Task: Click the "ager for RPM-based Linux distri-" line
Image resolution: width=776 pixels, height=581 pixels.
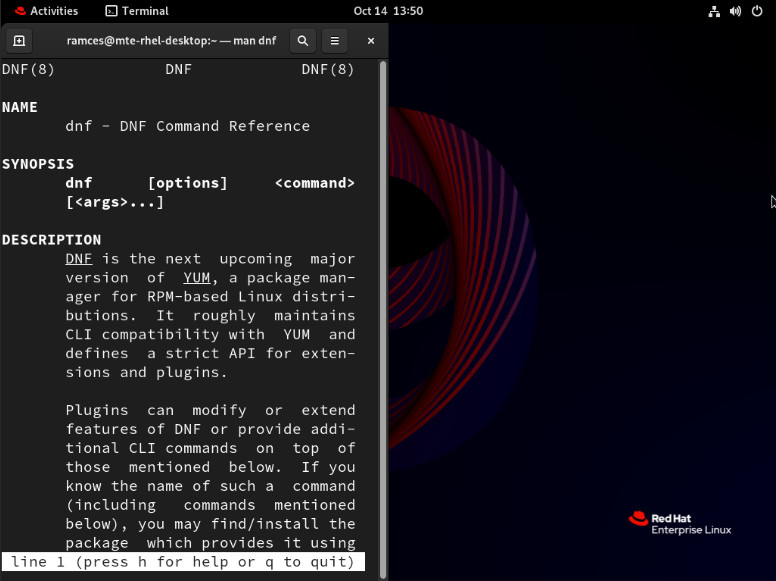Action: click(210, 297)
